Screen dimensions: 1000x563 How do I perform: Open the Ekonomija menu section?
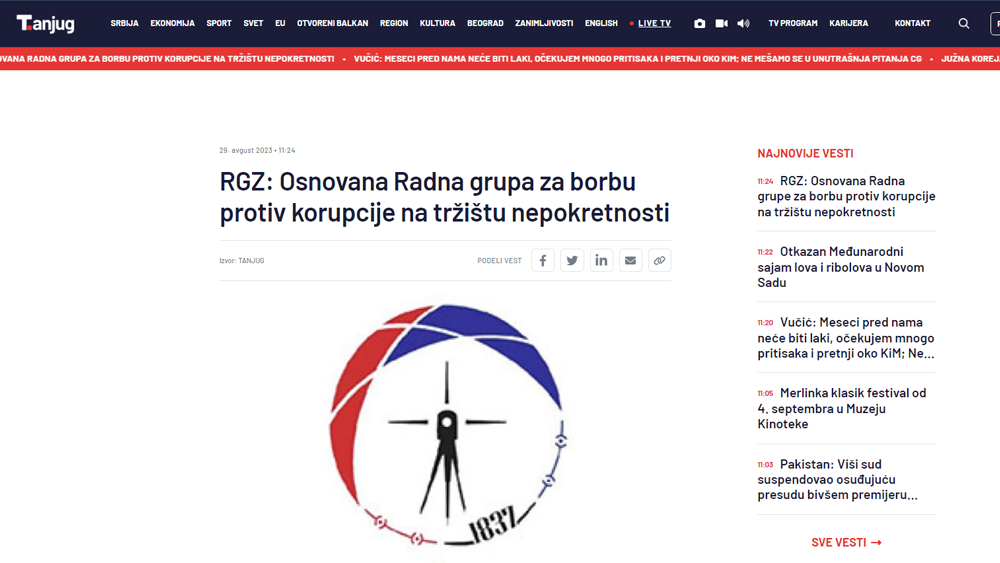[172, 23]
